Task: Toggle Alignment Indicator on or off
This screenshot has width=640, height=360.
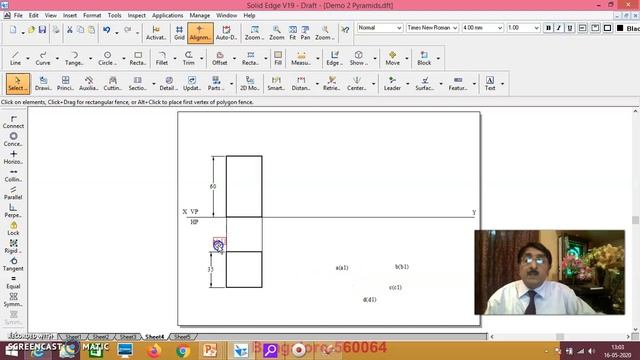Action: tap(200, 33)
